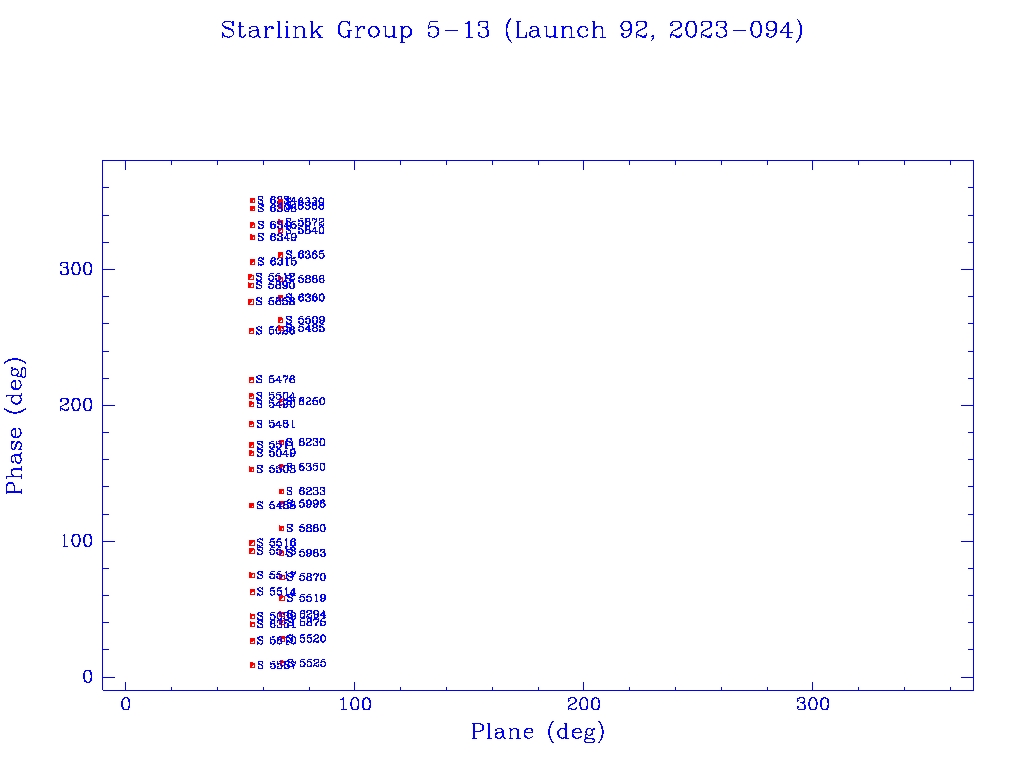Click the satellite label 'S 5525'
This screenshot has width=1024, height=768.
tap(306, 664)
